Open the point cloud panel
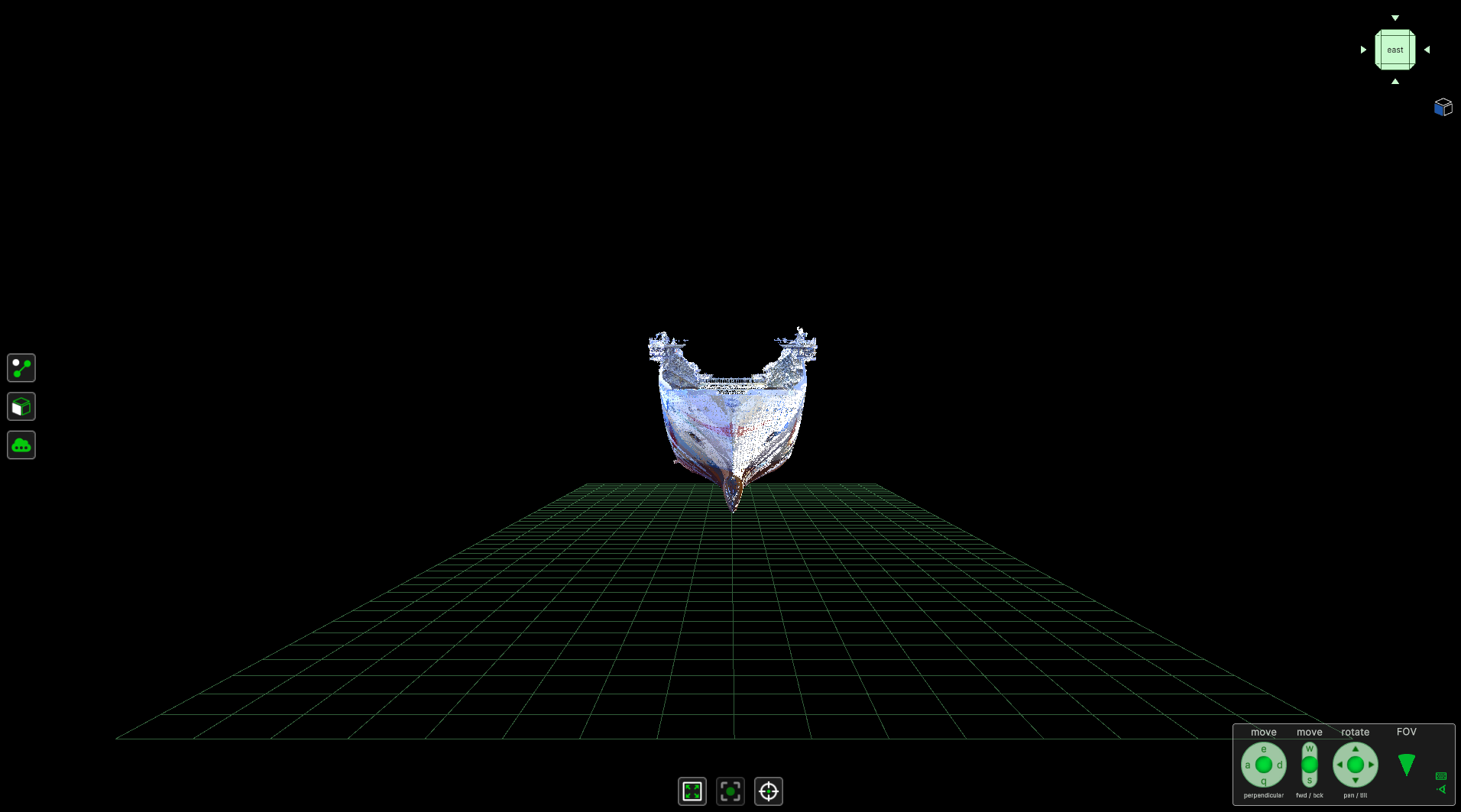Screen dimensions: 1461x812 click(21, 445)
